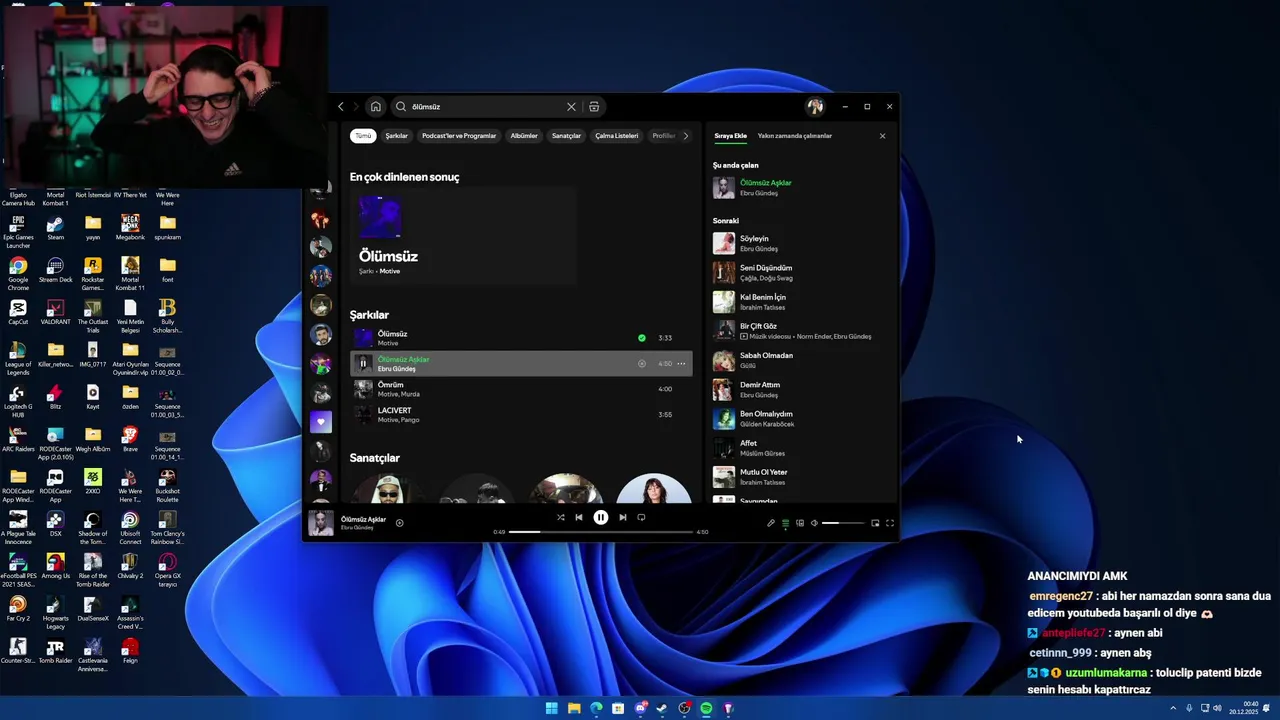Toggle the green queue icon in player bar
Image resolution: width=1280 pixels, height=720 pixels.
(785, 523)
